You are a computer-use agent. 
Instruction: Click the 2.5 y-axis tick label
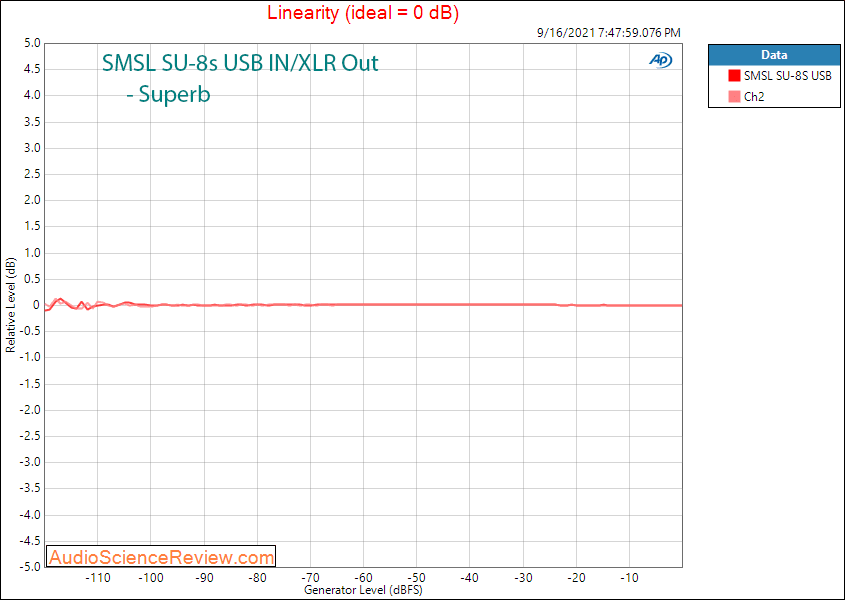pyautogui.click(x=32, y=174)
